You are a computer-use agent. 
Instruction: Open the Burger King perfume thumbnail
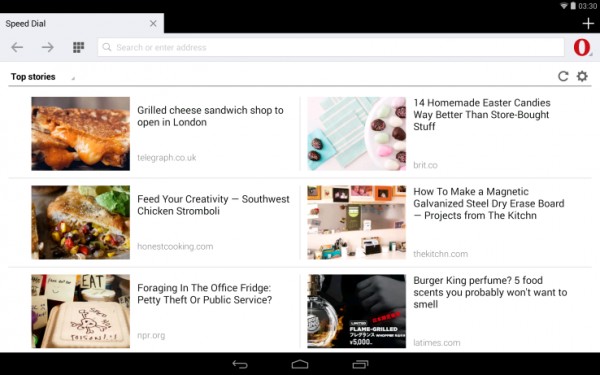click(356, 311)
